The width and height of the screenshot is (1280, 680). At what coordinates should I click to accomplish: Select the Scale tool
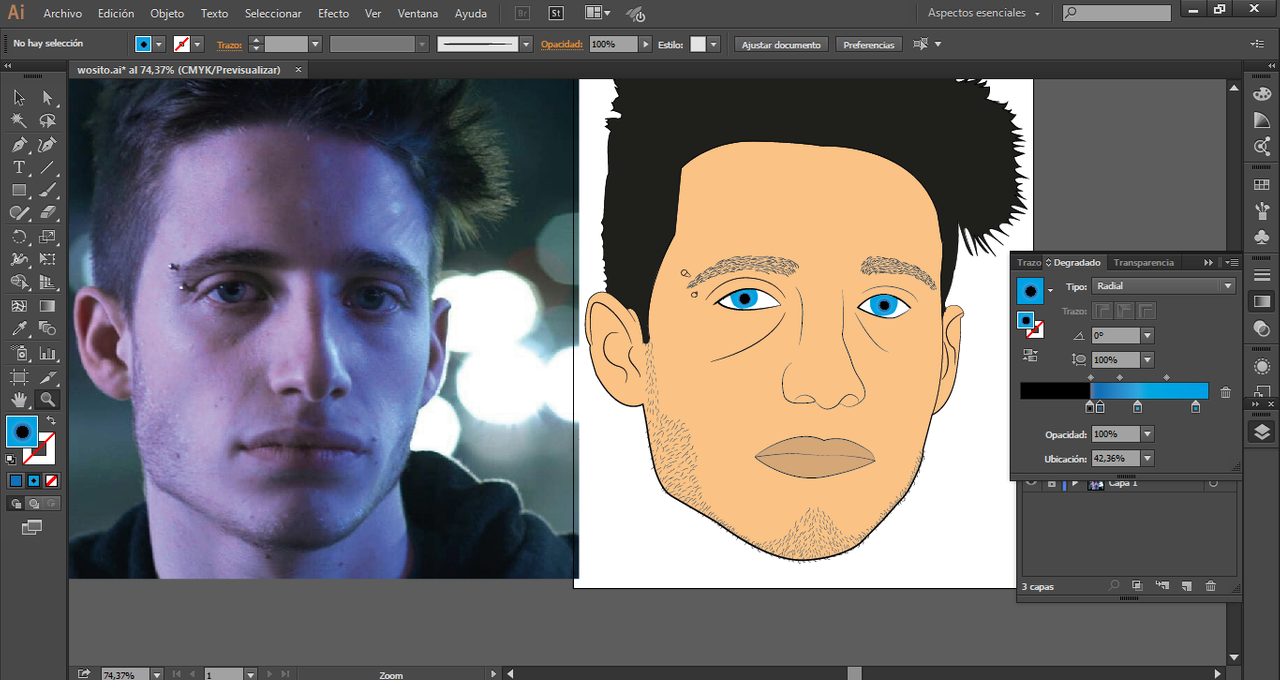[x=47, y=237]
